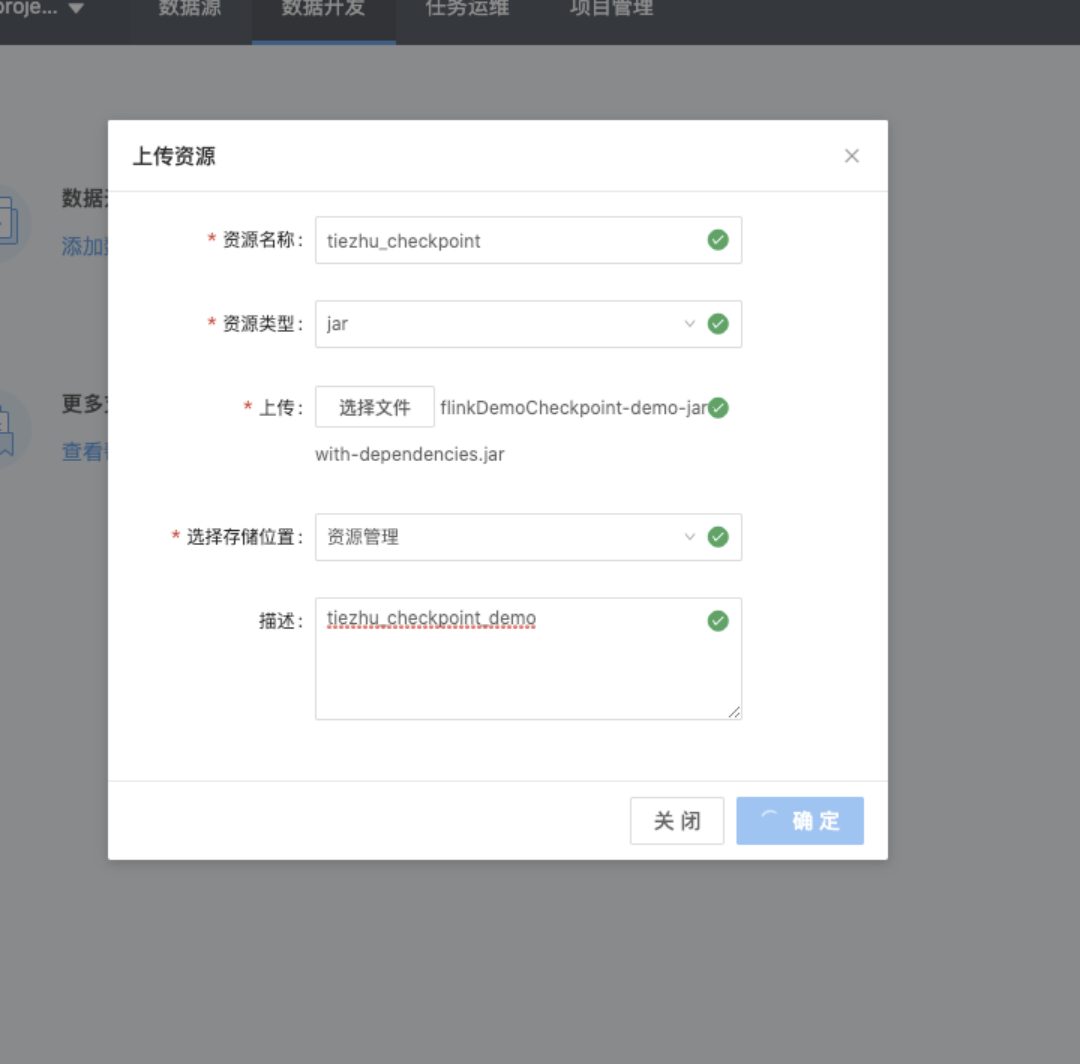Click the 上传资源 dialog title

(x=174, y=156)
